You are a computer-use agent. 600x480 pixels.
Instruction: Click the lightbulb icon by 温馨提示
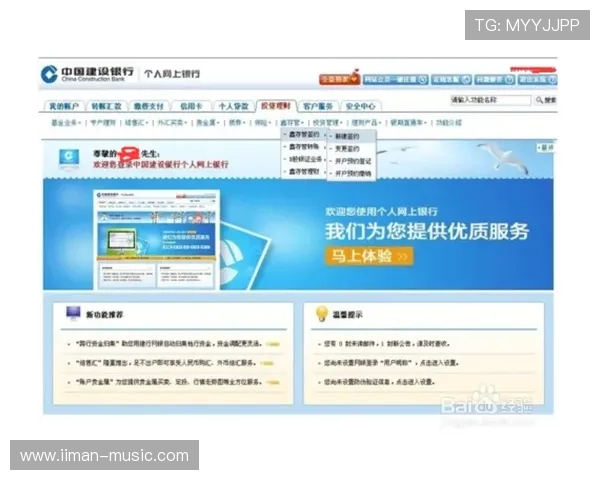pyautogui.click(x=322, y=314)
